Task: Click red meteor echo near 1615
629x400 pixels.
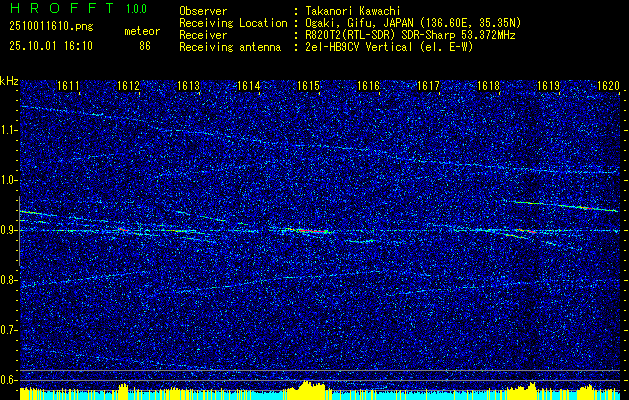Action: point(312,231)
